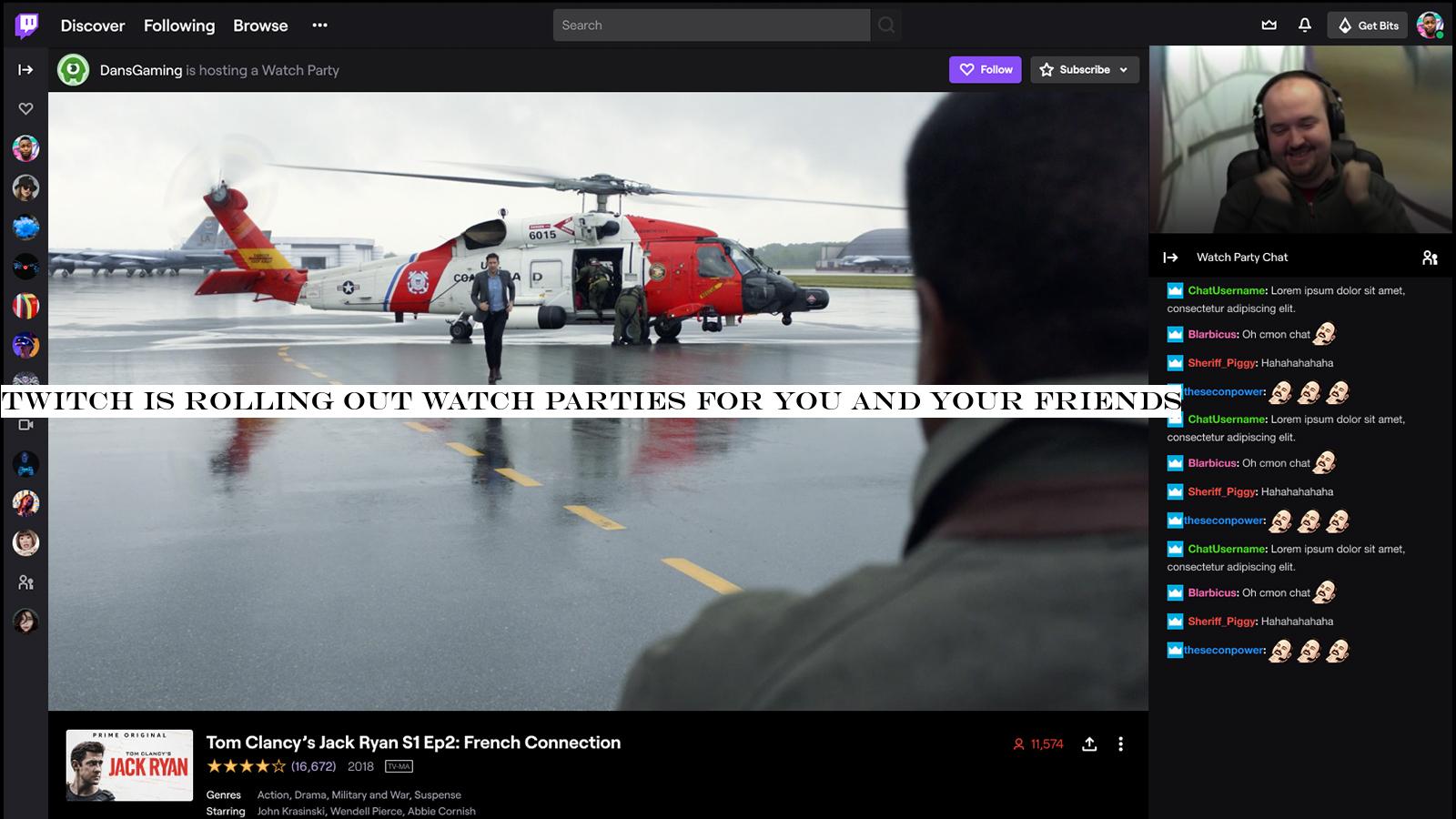Viewport: 1456px width, 819px height.
Task: Click the purple Follow button
Action: [986, 69]
